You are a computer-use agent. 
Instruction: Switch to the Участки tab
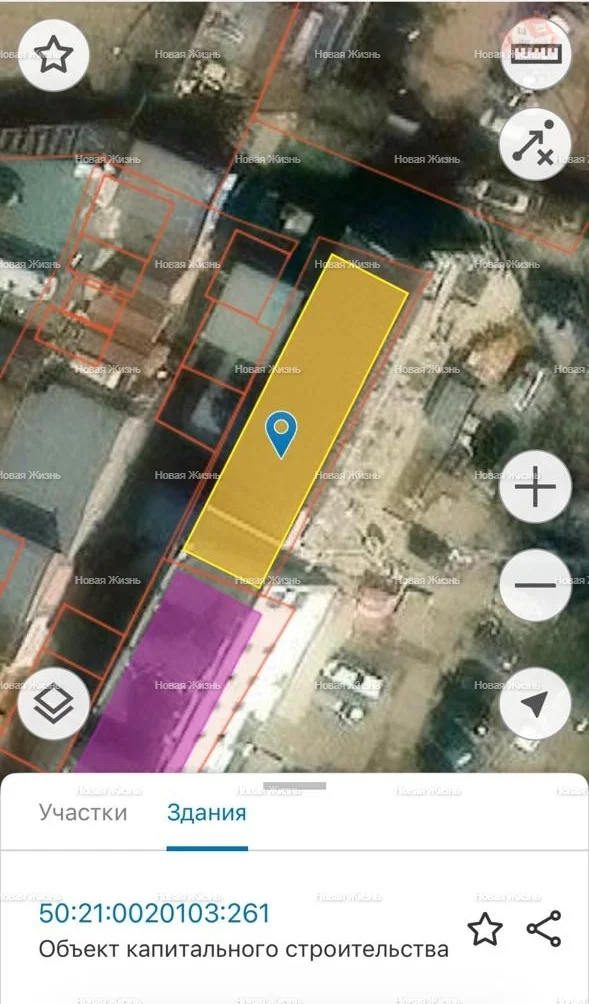(83, 813)
